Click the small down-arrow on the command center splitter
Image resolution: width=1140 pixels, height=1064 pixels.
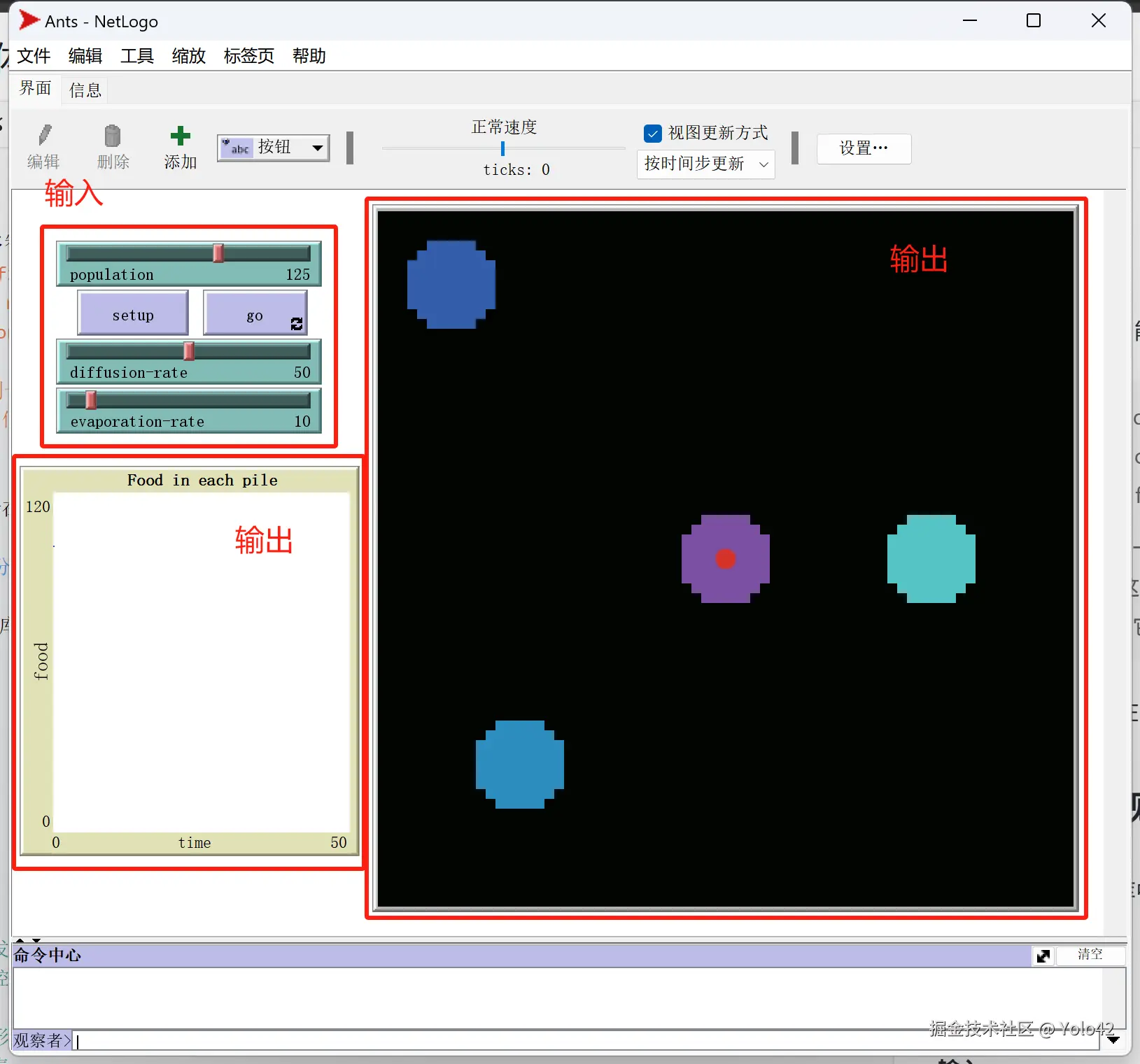pos(36,940)
